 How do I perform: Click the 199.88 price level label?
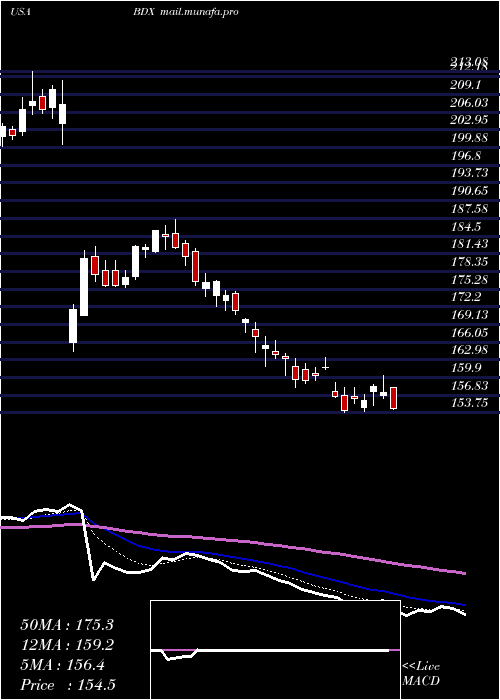pos(469,138)
